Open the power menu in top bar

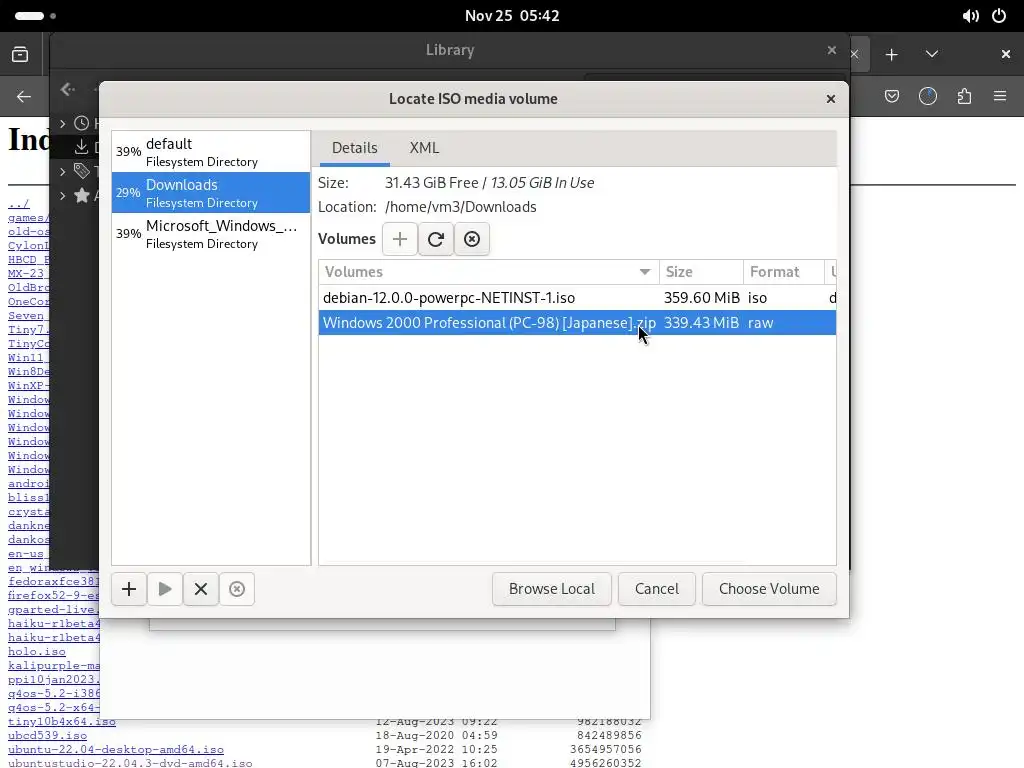(x=999, y=16)
